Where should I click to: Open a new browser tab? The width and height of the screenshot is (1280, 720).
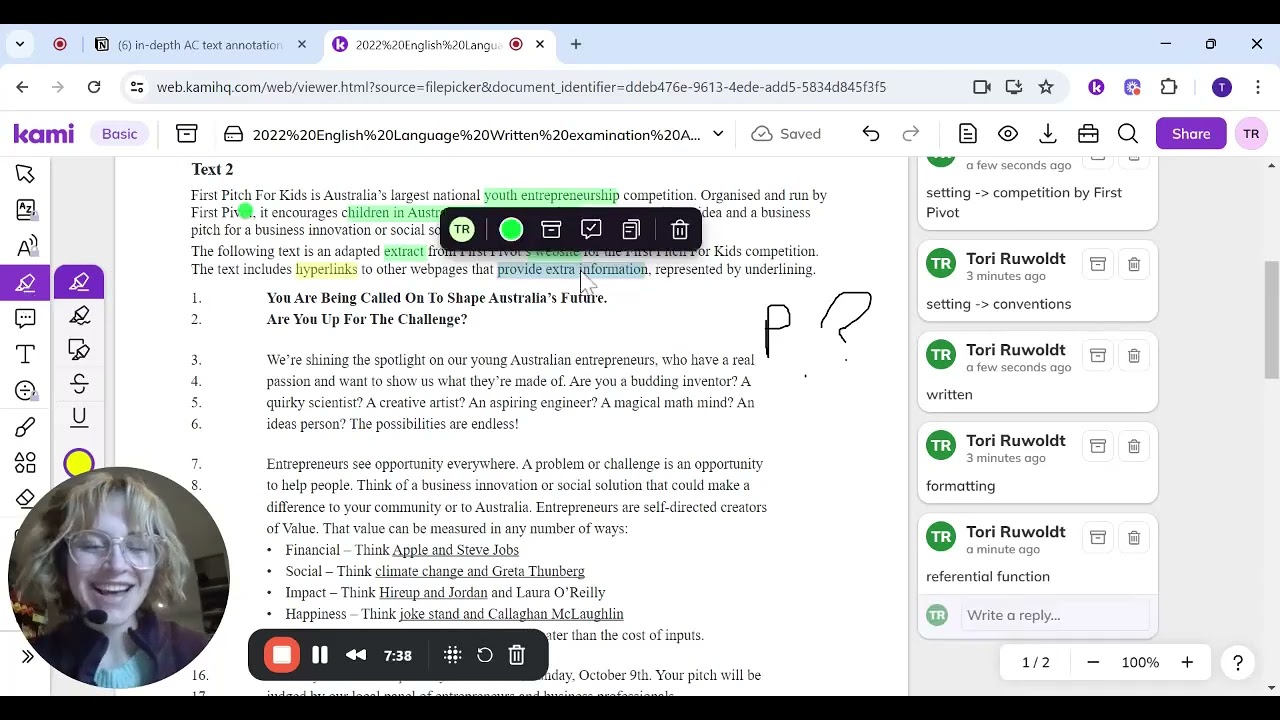(576, 45)
